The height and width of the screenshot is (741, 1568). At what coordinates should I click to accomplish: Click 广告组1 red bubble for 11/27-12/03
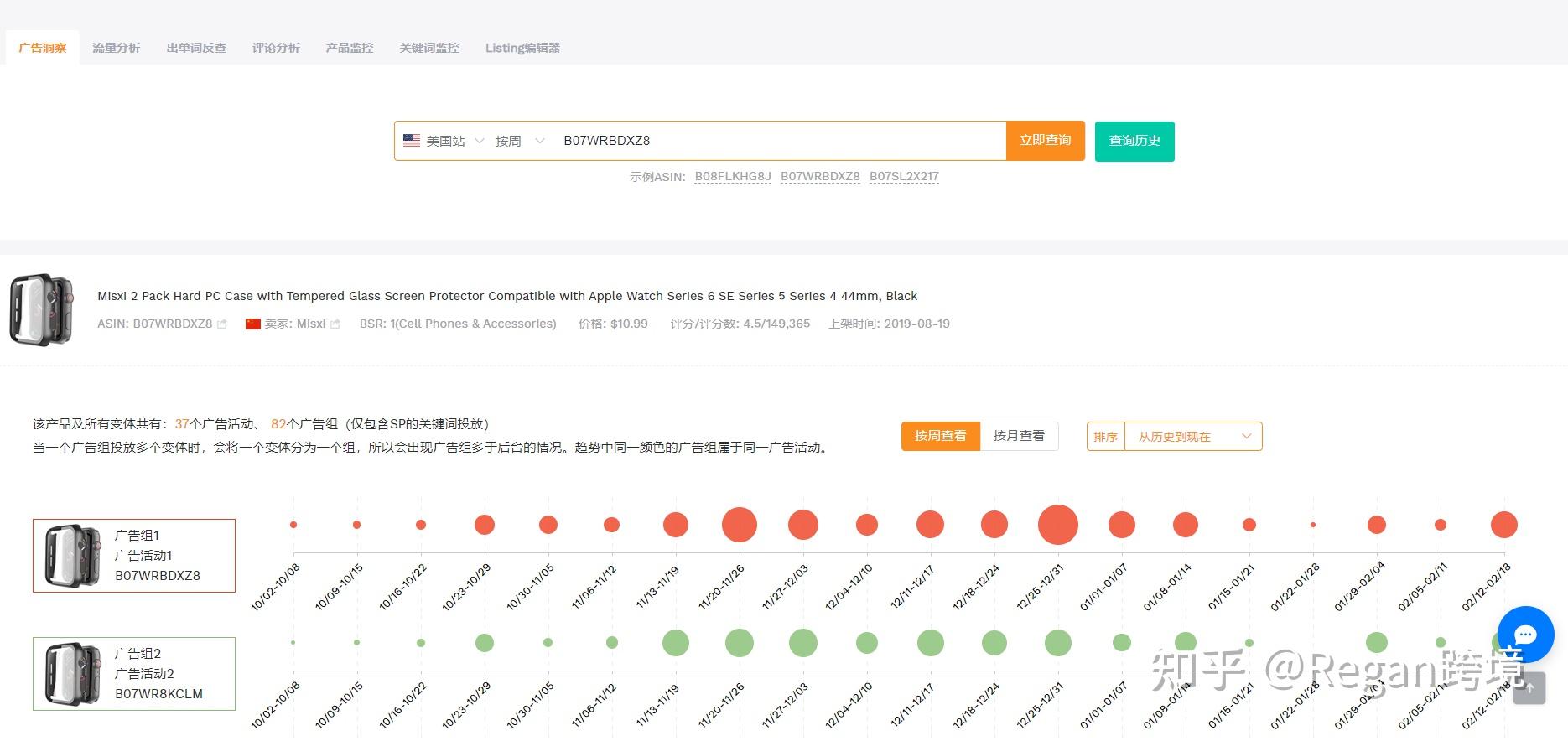coord(803,525)
